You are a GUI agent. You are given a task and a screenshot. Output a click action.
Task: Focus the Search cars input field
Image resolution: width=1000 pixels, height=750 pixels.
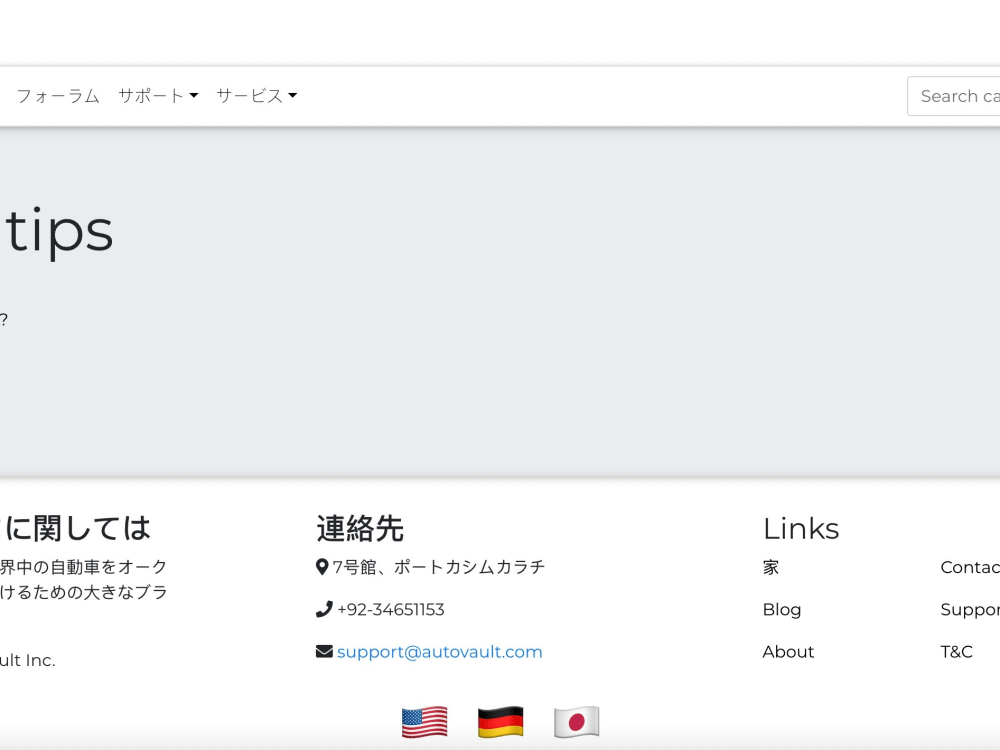(954, 96)
